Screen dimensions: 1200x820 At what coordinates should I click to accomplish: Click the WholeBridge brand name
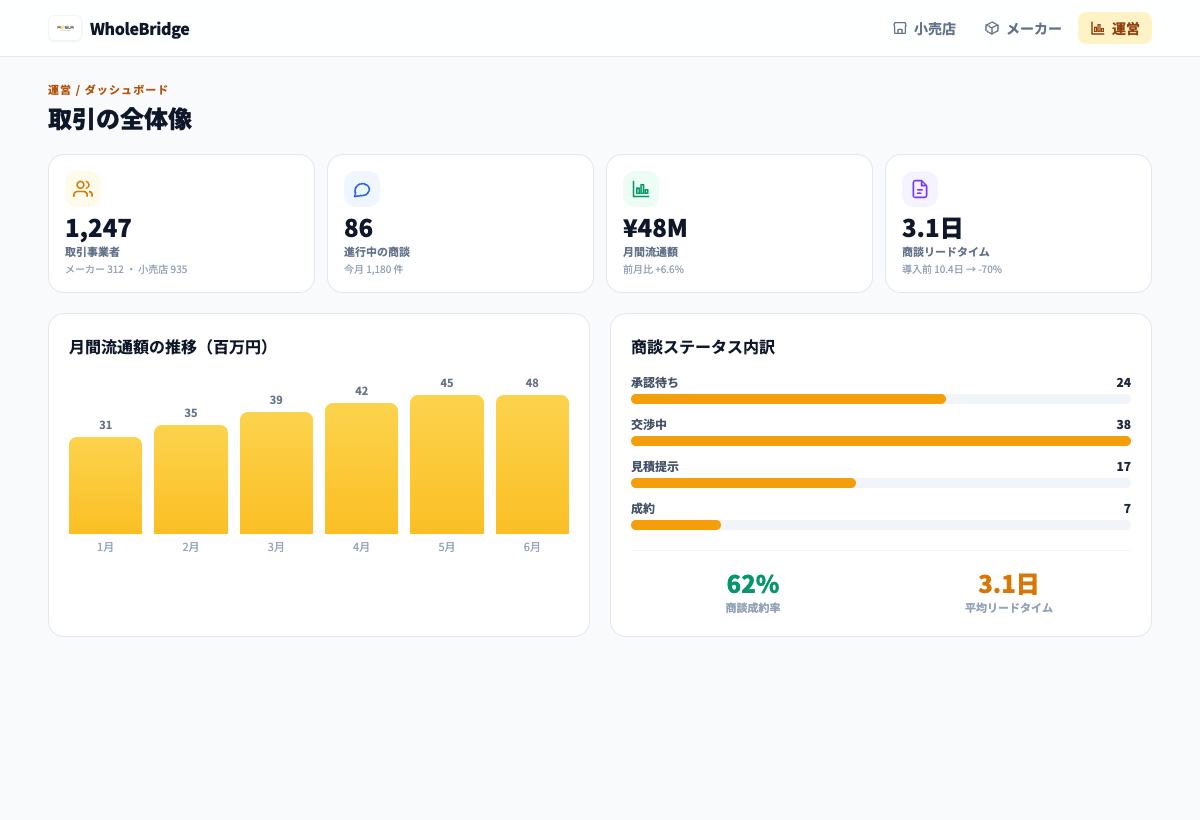pos(139,29)
